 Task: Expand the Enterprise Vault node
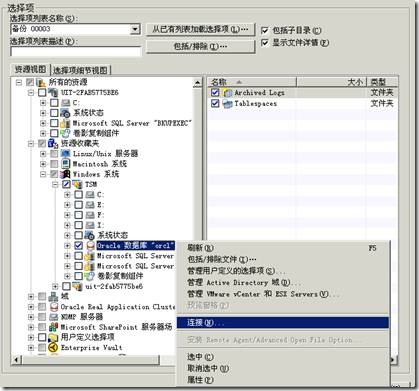31,348
